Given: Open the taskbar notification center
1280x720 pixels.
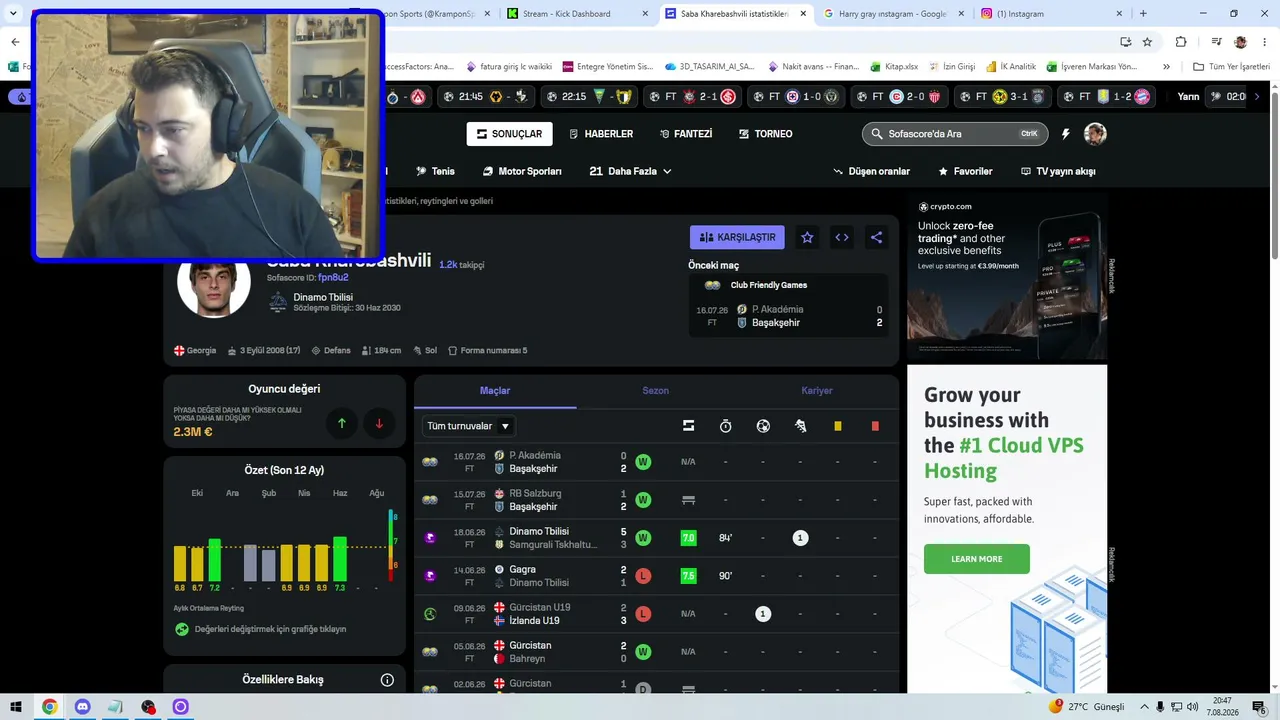Looking at the screenshot, I should (x=1260, y=707).
